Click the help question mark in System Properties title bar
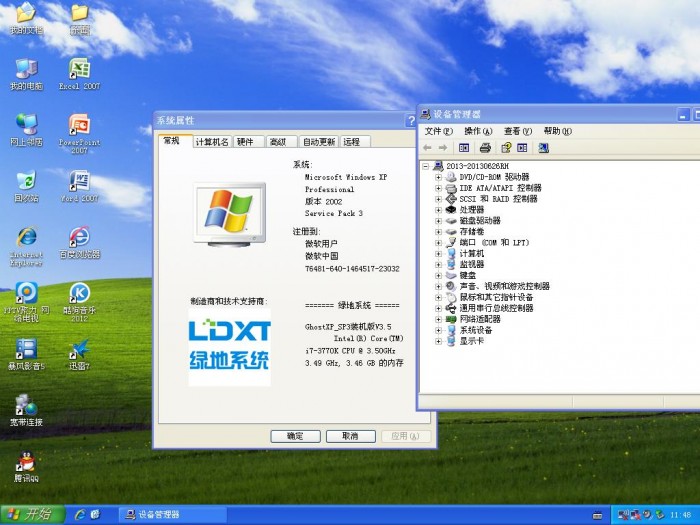Image resolution: width=700 pixels, height=525 pixels. (x=410, y=121)
